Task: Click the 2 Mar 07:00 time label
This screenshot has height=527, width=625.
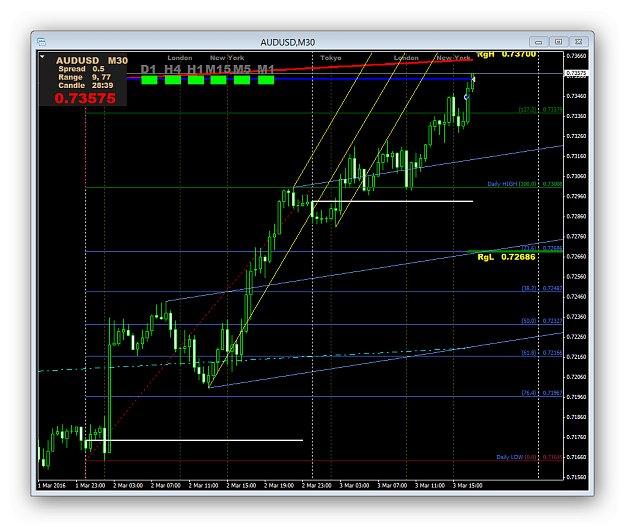Action: tap(166, 486)
